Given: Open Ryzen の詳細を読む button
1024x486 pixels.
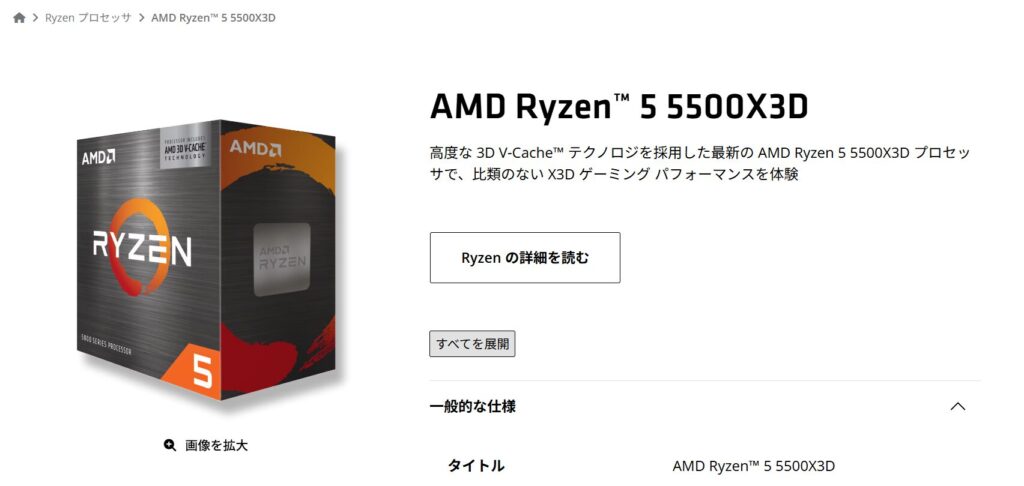Looking at the screenshot, I should tap(525, 257).
